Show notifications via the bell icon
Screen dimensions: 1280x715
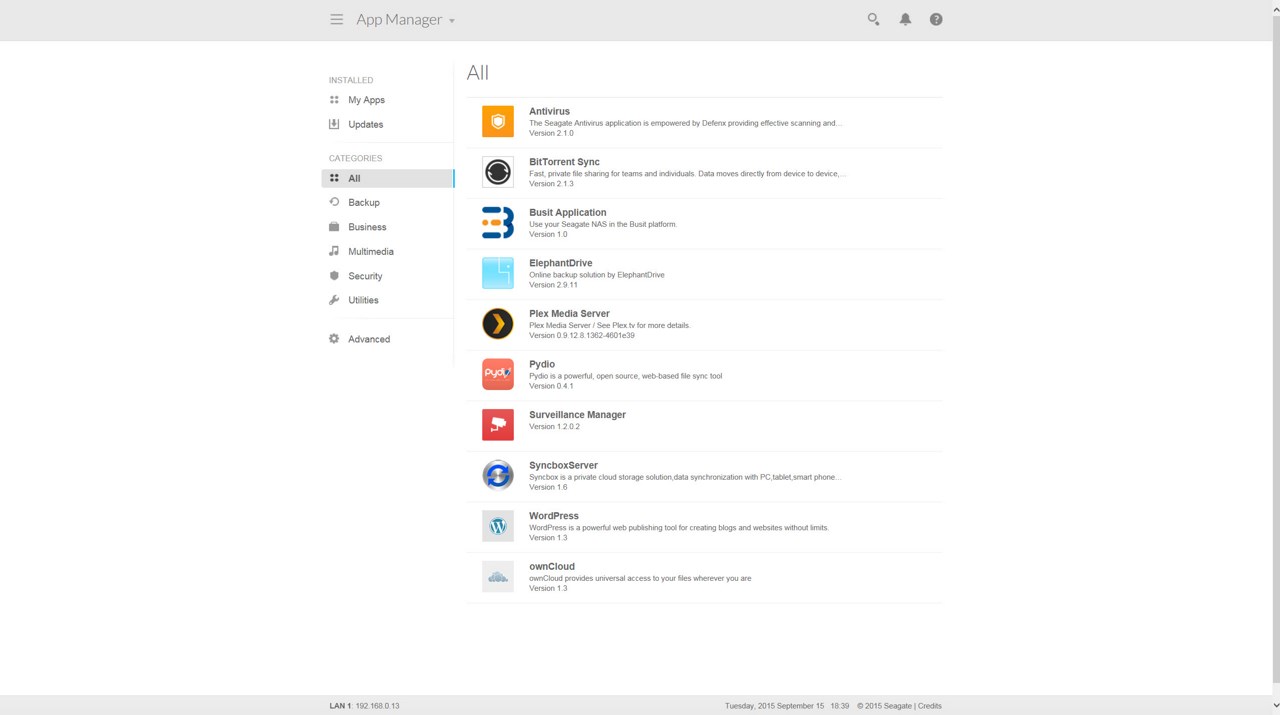click(905, 19)
